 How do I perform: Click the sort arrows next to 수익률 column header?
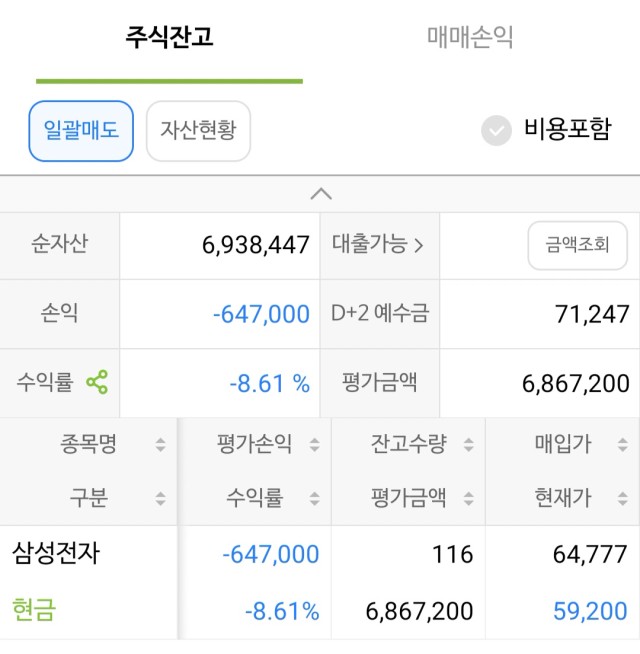(315, 498)
